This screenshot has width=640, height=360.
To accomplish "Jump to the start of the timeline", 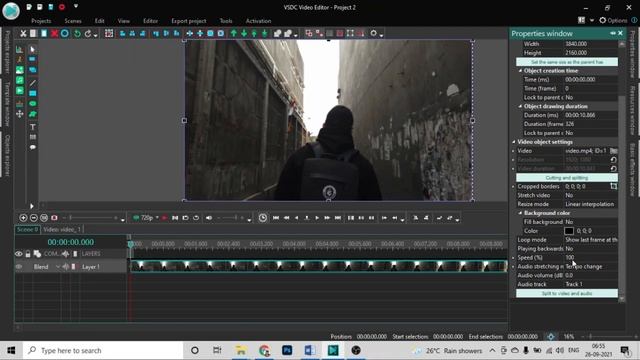I will pos(276,218).
